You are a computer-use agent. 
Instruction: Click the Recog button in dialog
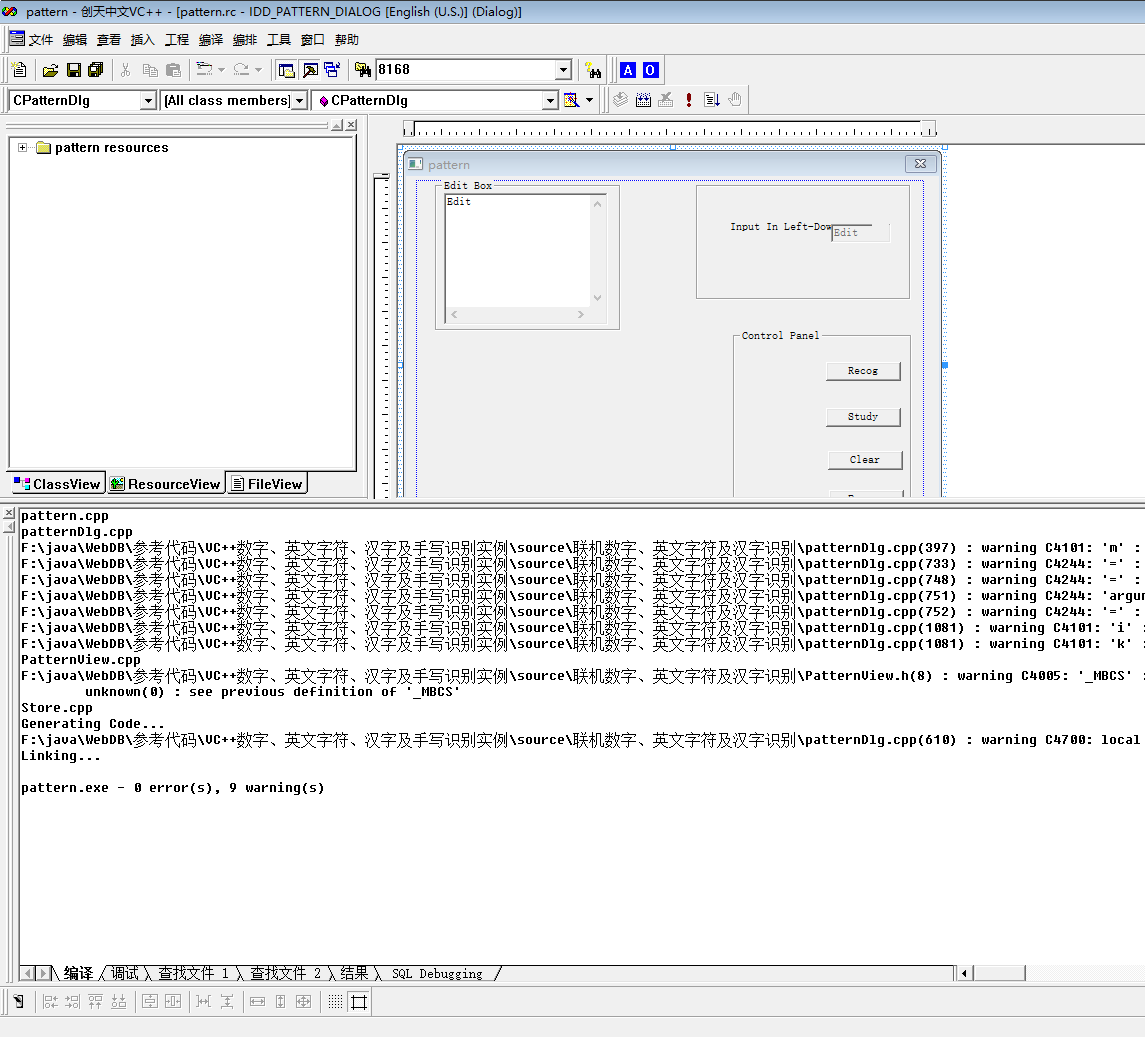click(863, 371)
